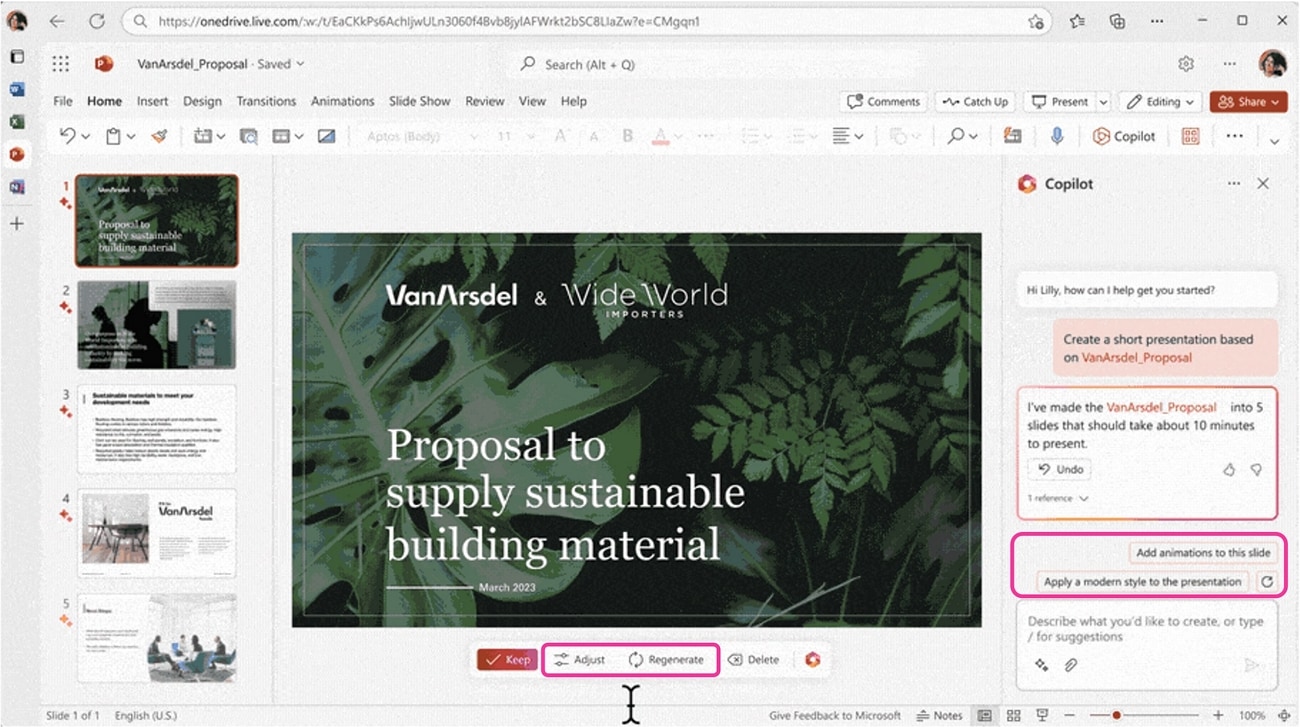
Task: Open the Share dropdown button
Action: (1248, 102)
